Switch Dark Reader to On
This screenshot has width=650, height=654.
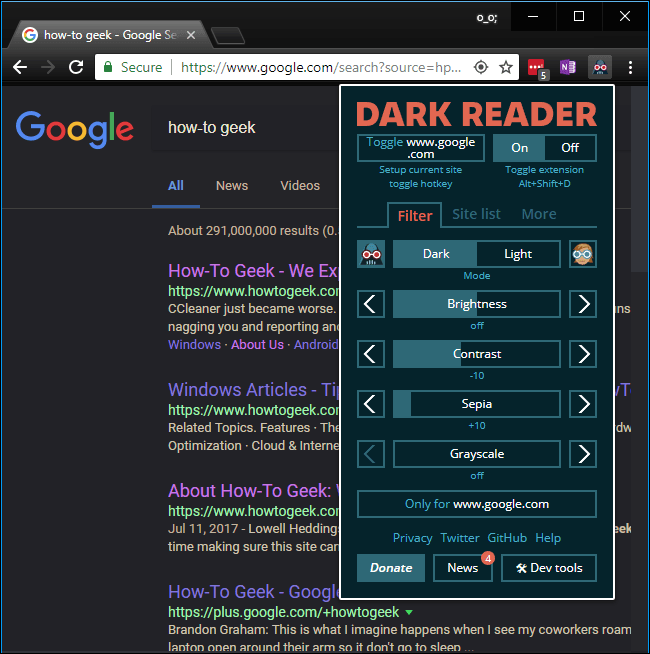point(520,148)
